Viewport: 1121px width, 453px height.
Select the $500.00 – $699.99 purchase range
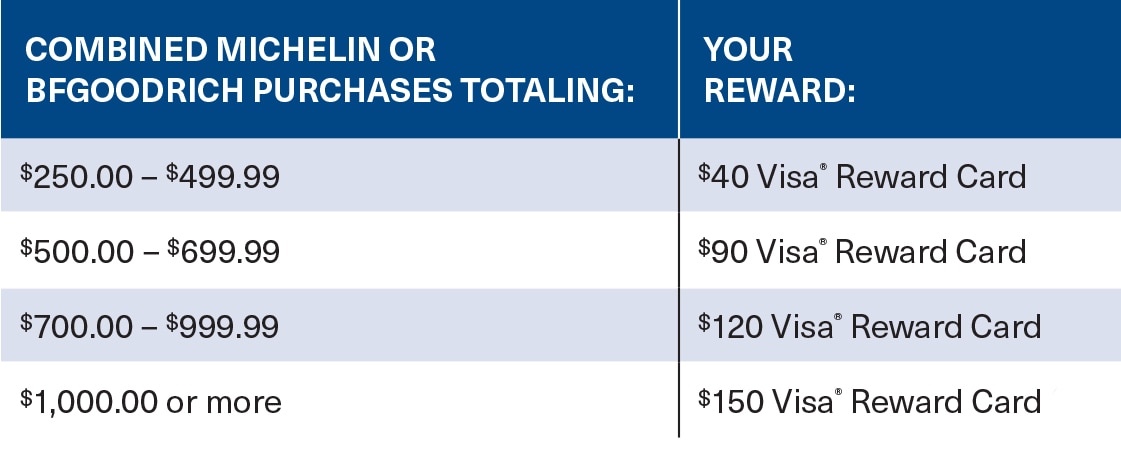coord(149,252)
